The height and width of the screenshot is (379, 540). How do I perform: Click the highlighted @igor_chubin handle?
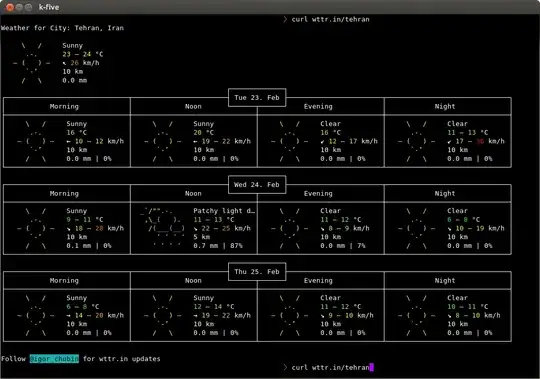(x=54, y=359)
